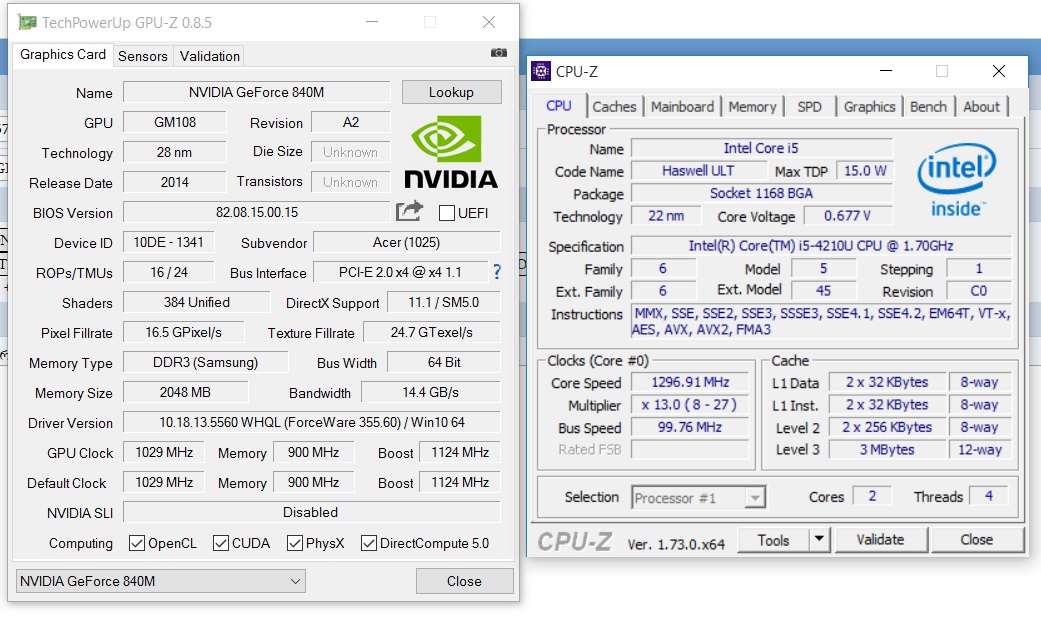Click the Level 3 cache value 3 MBytes

click(x=888, y=450)
